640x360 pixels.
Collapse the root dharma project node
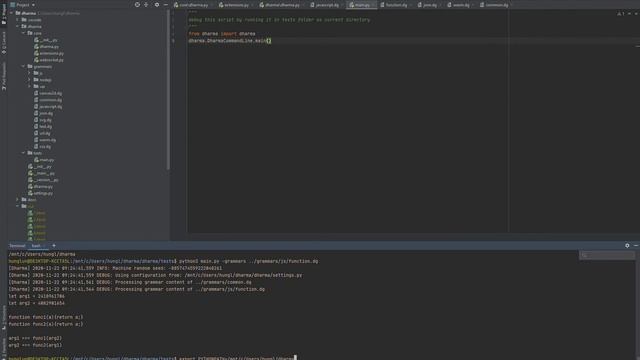click(12, 13)
